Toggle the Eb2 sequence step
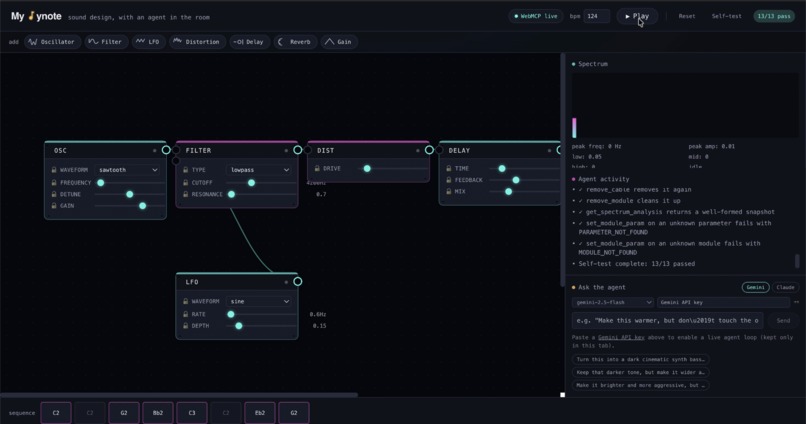806x424 pixels. point(260,413)
